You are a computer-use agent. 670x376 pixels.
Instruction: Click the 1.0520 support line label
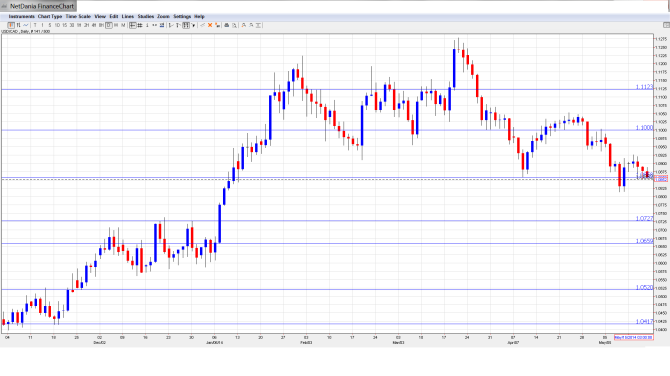(x=644, y=288)
